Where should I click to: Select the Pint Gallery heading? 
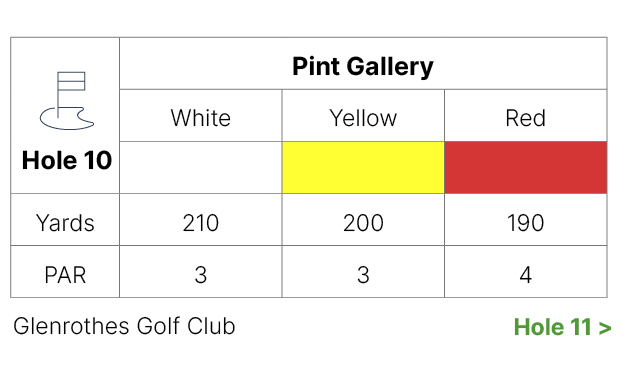coord(363,66)
